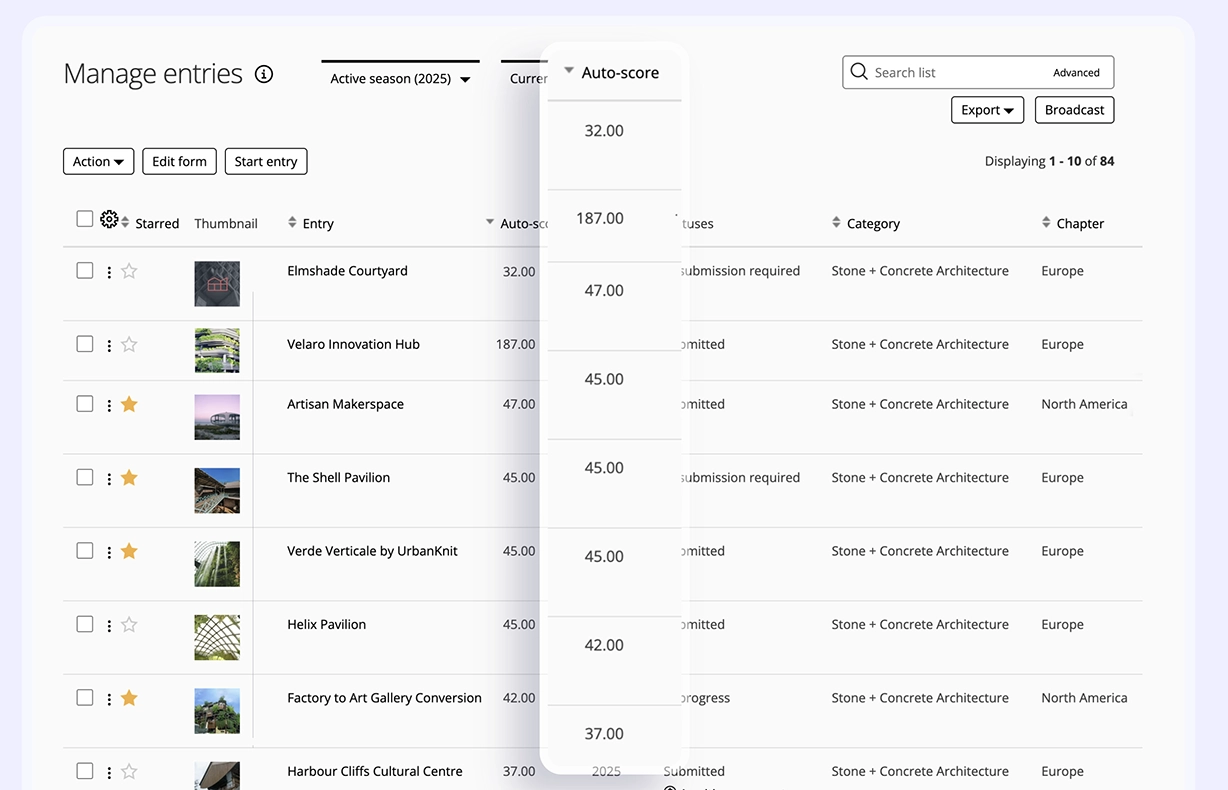The image size is (1228, 790).
Task: Click the 187.00 value in highlighted column
Action: tap(600, 218)
